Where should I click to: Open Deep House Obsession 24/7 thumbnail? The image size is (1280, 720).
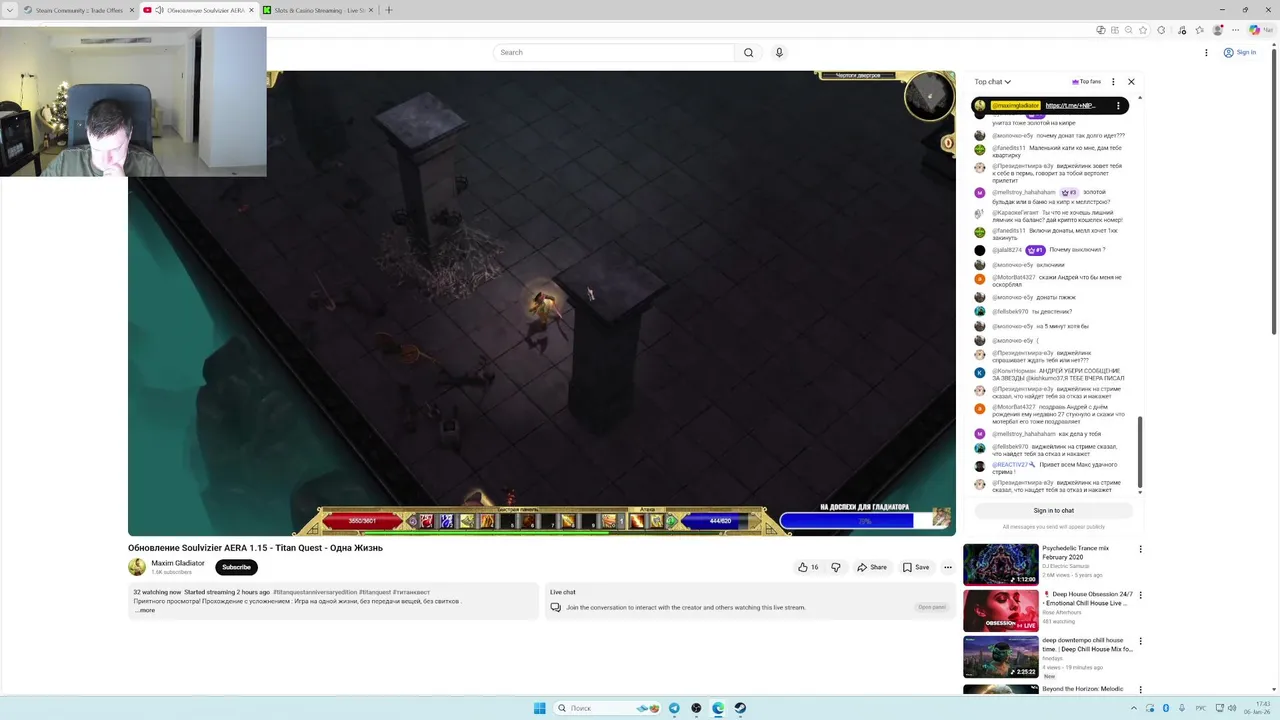[x=1000, y=610]
